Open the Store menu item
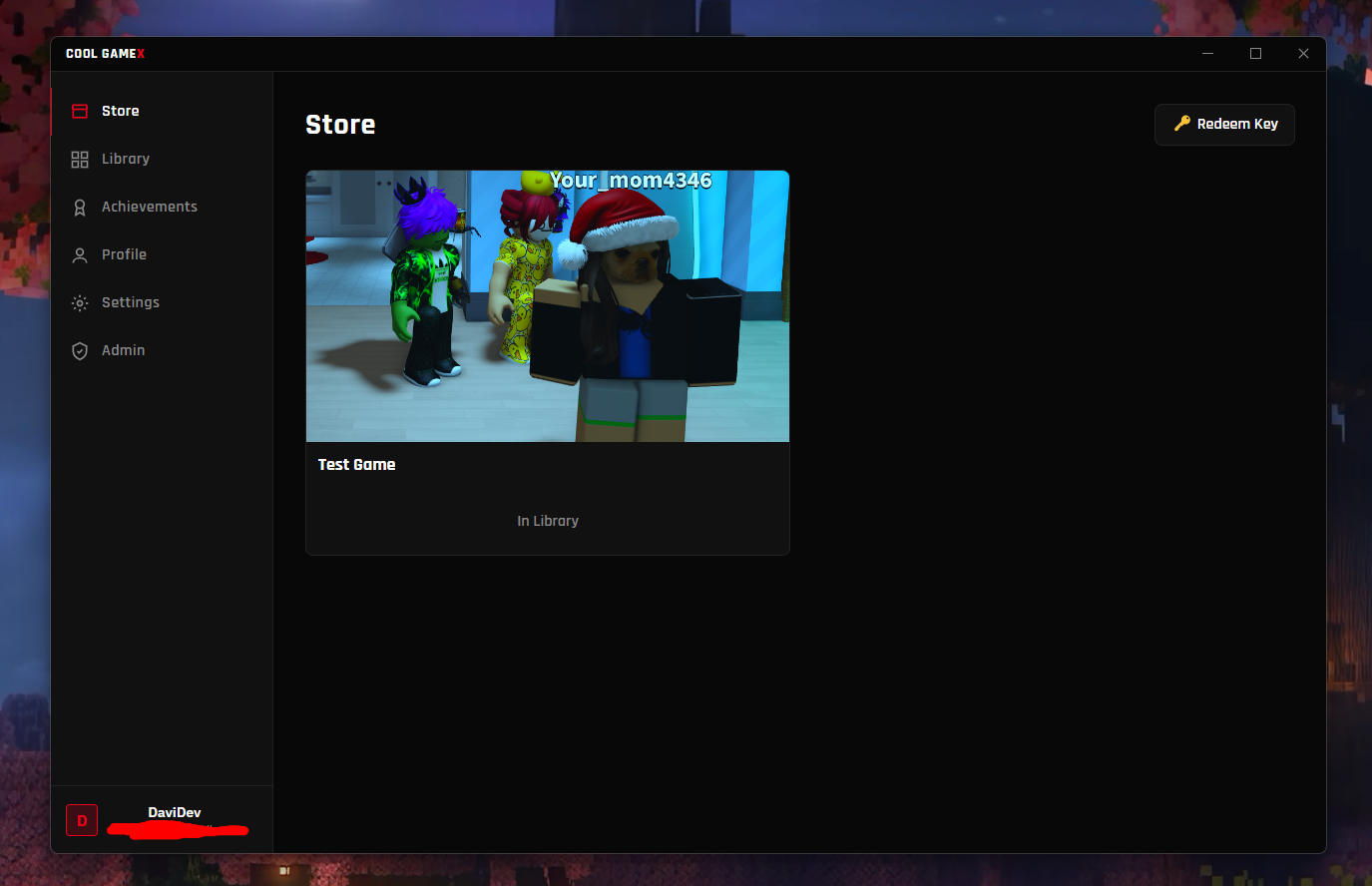Screen dimensions: 1372x886 (162, 111)
